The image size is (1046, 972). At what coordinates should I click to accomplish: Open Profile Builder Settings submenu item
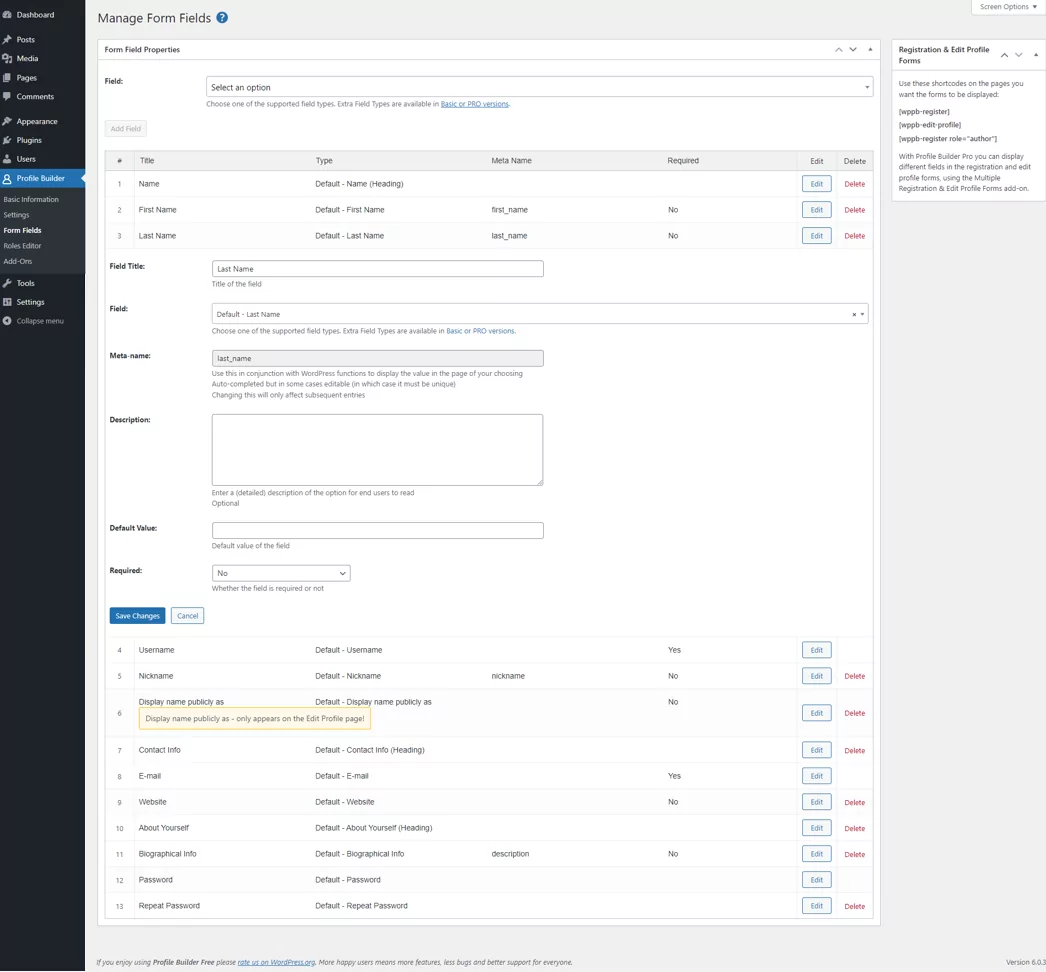(16, 215)
